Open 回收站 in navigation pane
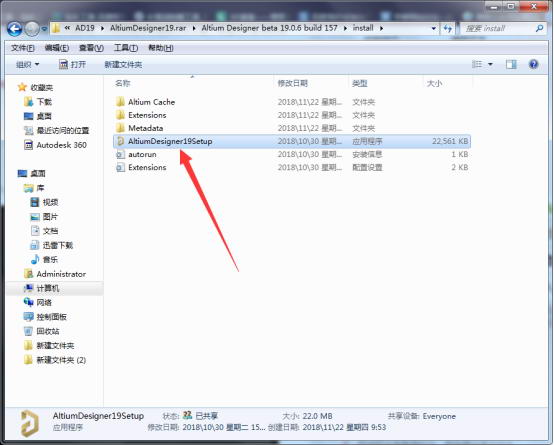This screenshot has height=445, width=554. pos(42,331)
